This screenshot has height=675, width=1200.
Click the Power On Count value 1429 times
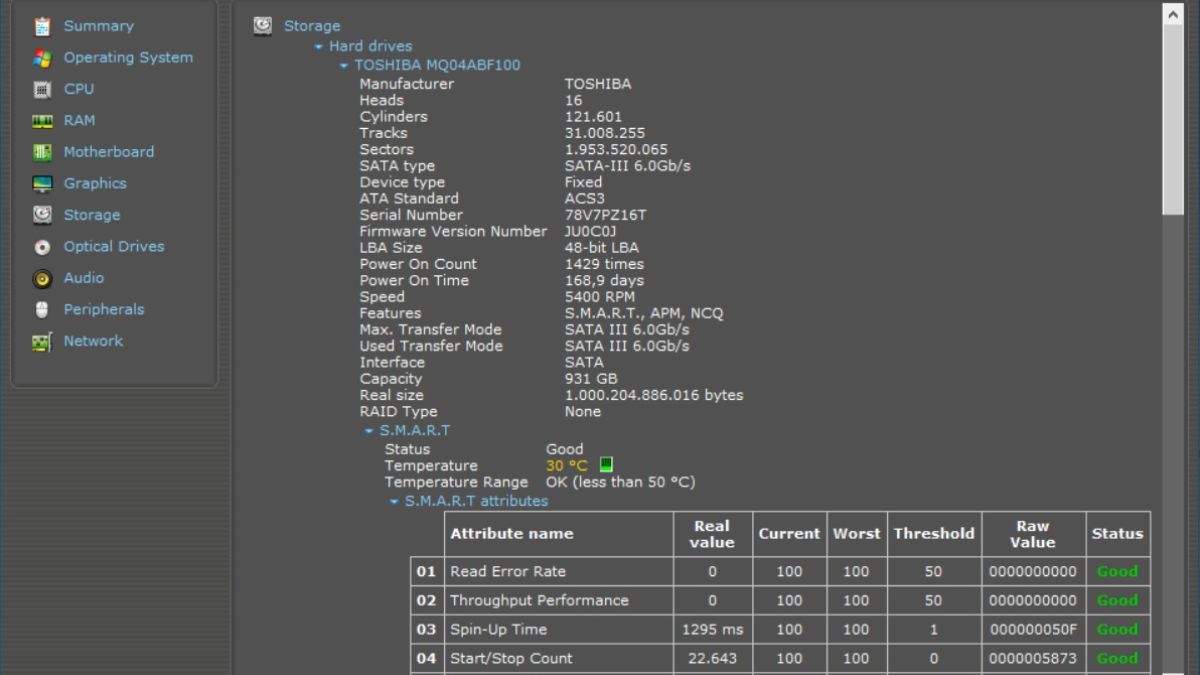(x=604, y=264)
